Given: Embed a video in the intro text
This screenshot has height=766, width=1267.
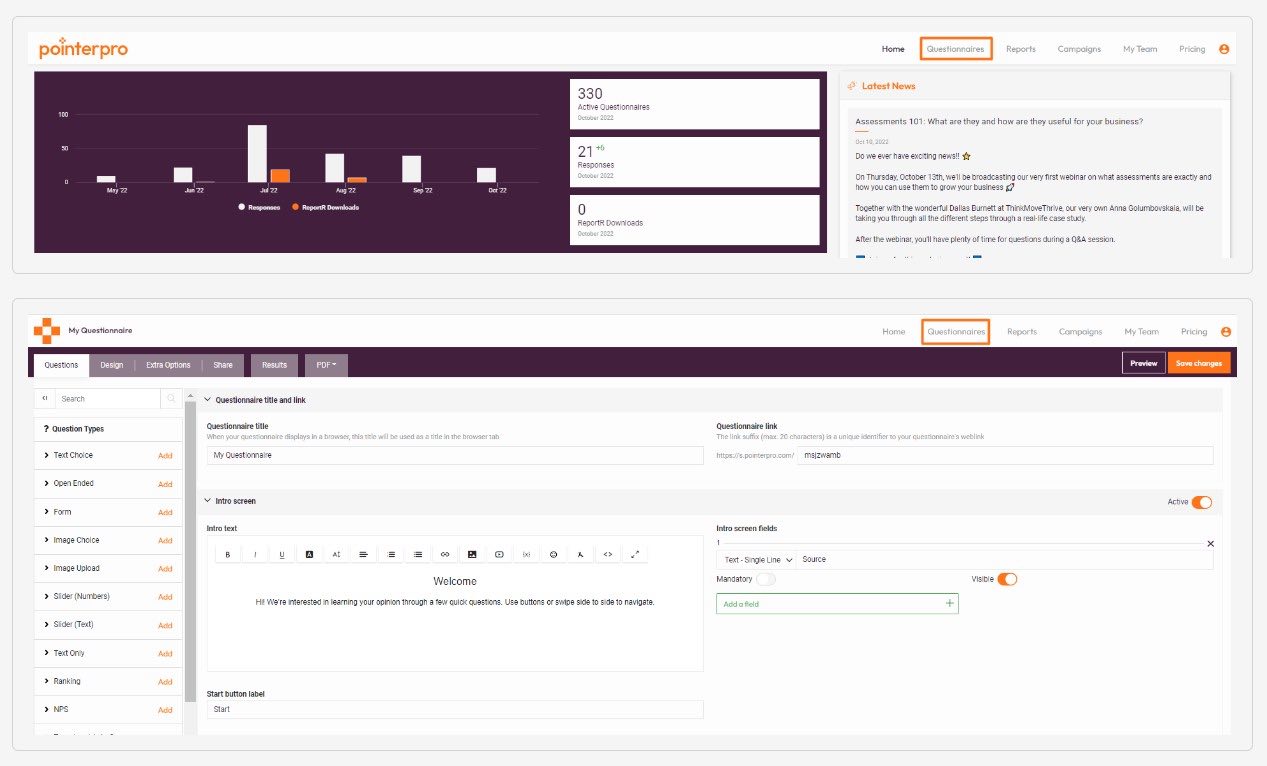Looking at the screenshot, I should tap(500, 553).
